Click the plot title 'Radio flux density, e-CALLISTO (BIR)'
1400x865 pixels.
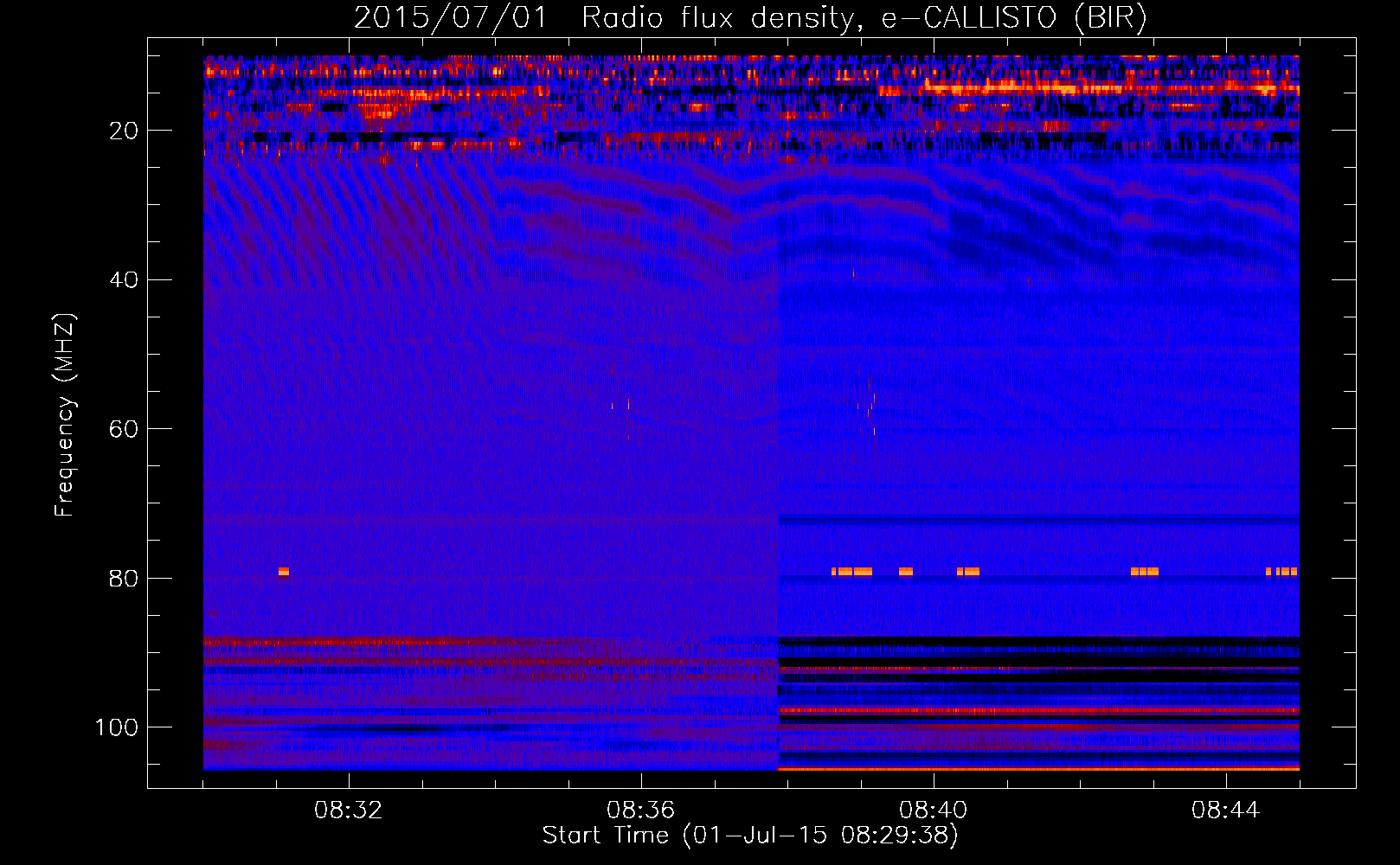coord(864,17)
